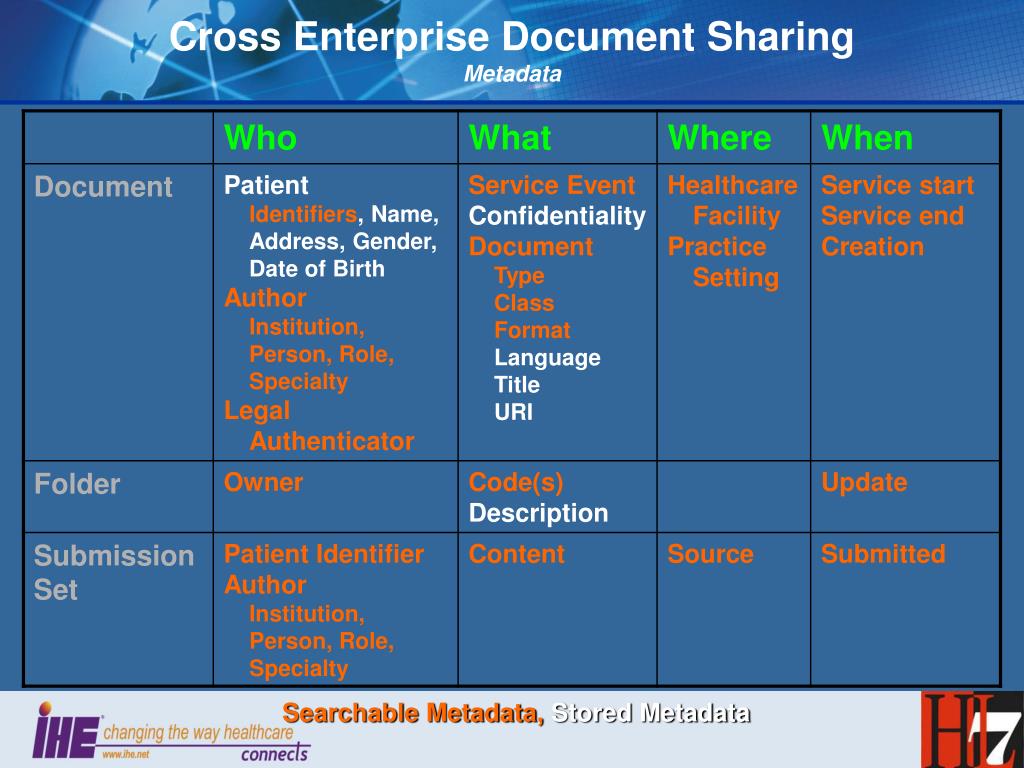Click the "Facility" text
Screen dimensions: 1024x768
click(737, 216)
